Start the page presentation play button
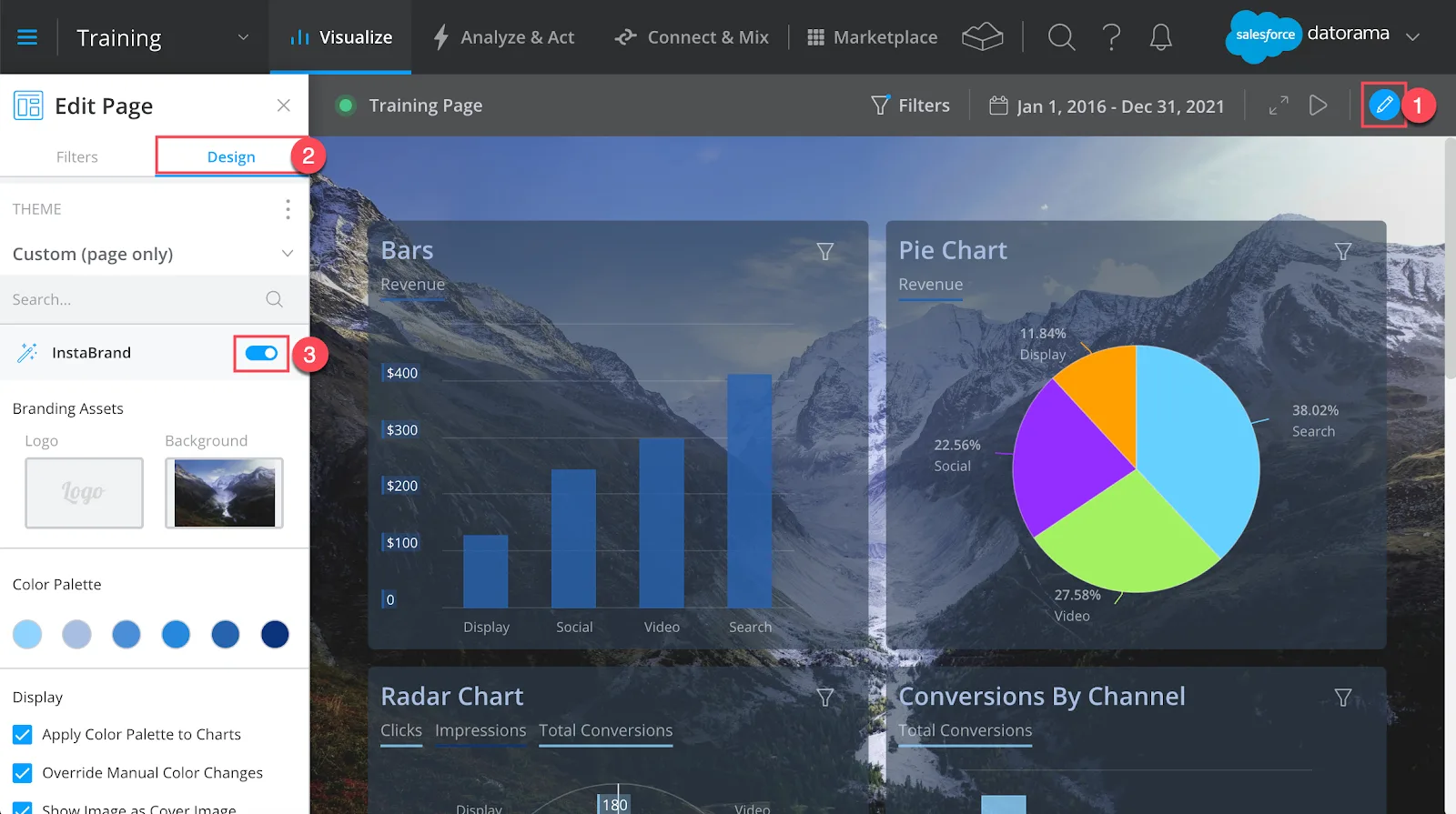 [1318, 106]
